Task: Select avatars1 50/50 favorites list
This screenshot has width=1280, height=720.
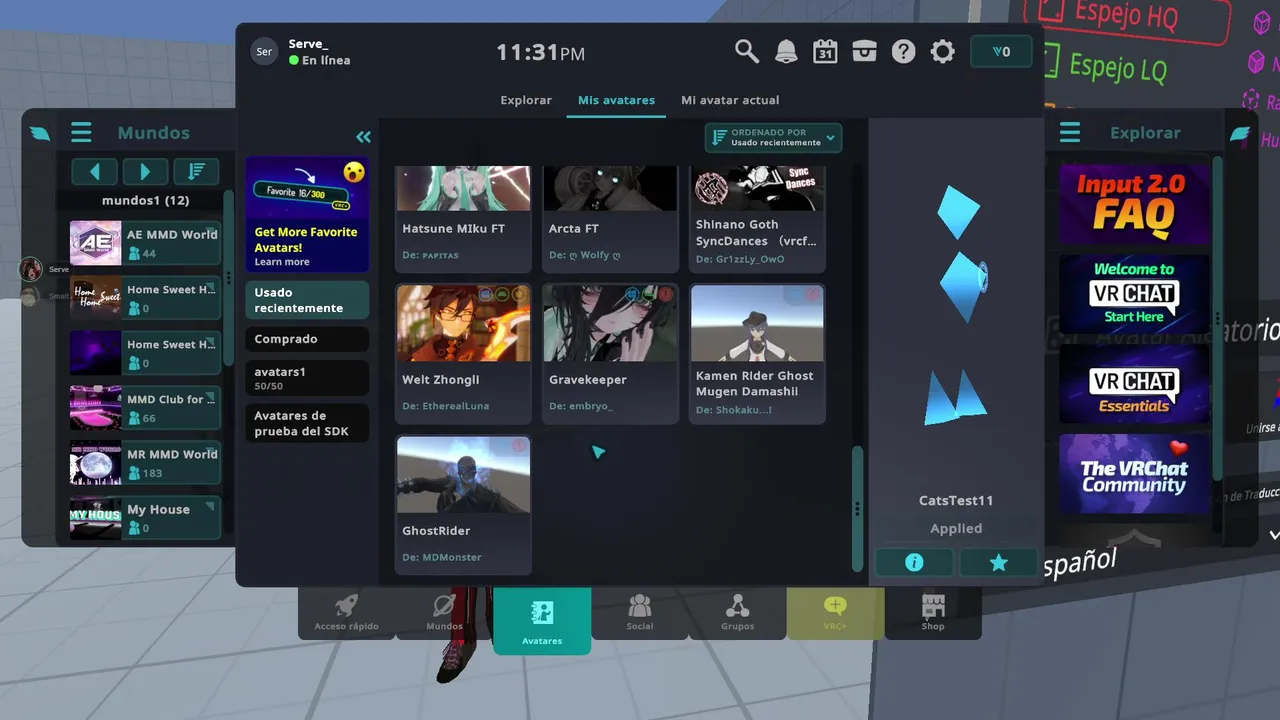Action: click(x=307, y=378)
